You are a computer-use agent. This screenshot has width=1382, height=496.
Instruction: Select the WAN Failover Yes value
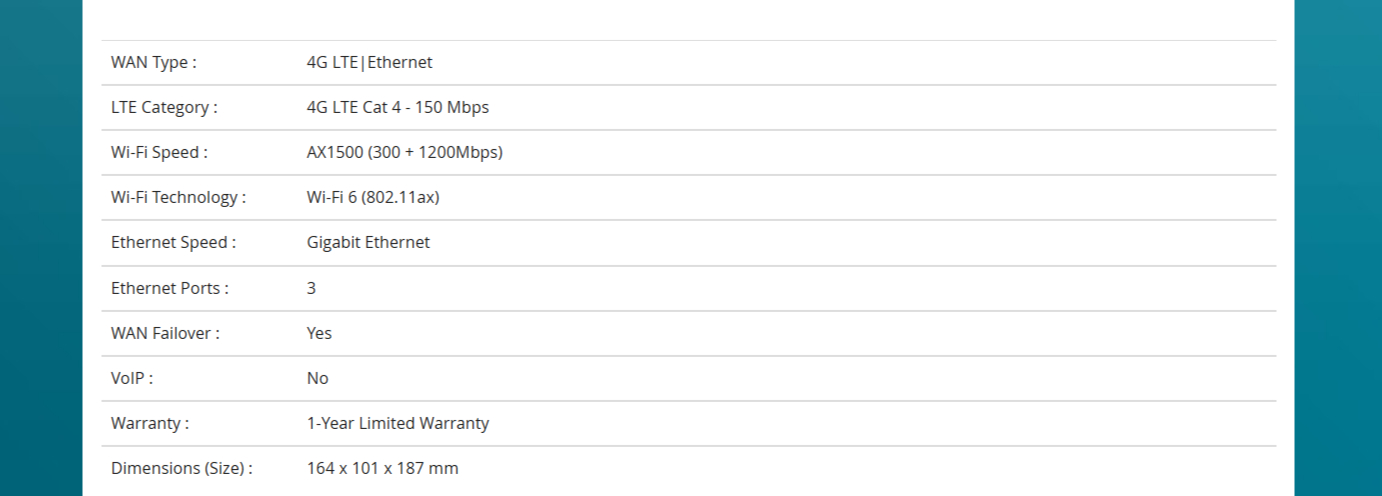[x=319, y=333]
